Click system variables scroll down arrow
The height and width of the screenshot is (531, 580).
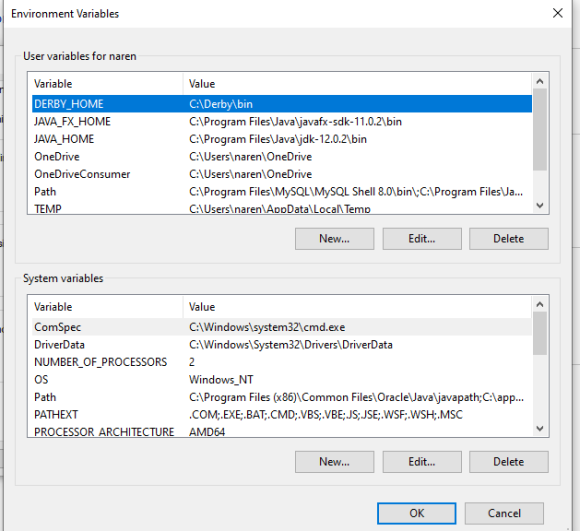pyautogui.click(x=540, y=429)
